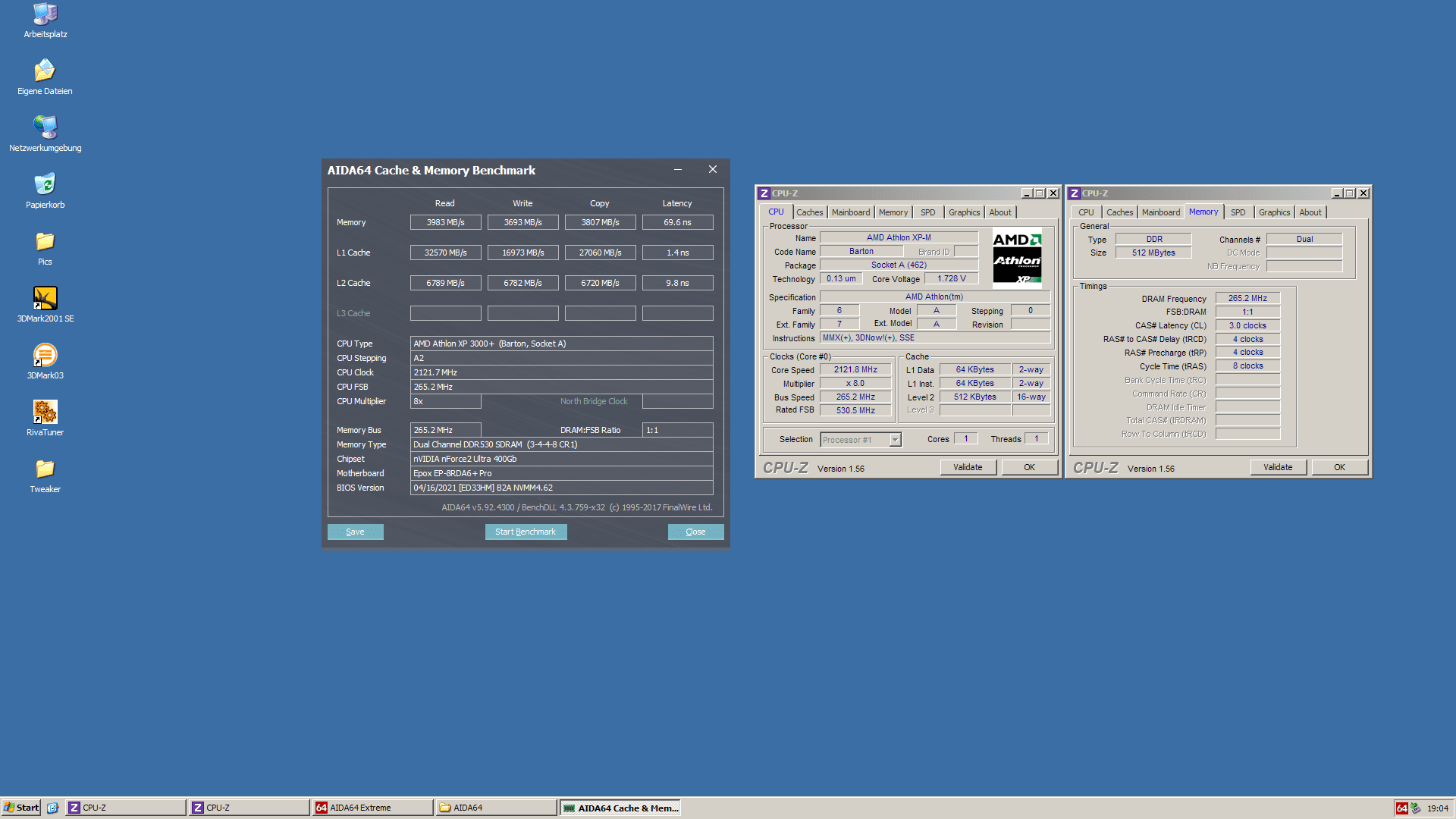Click Memory Copy value 3807 MB/s
The height and width of the screenshot is (819, 1456).
[x=600, y=222]
